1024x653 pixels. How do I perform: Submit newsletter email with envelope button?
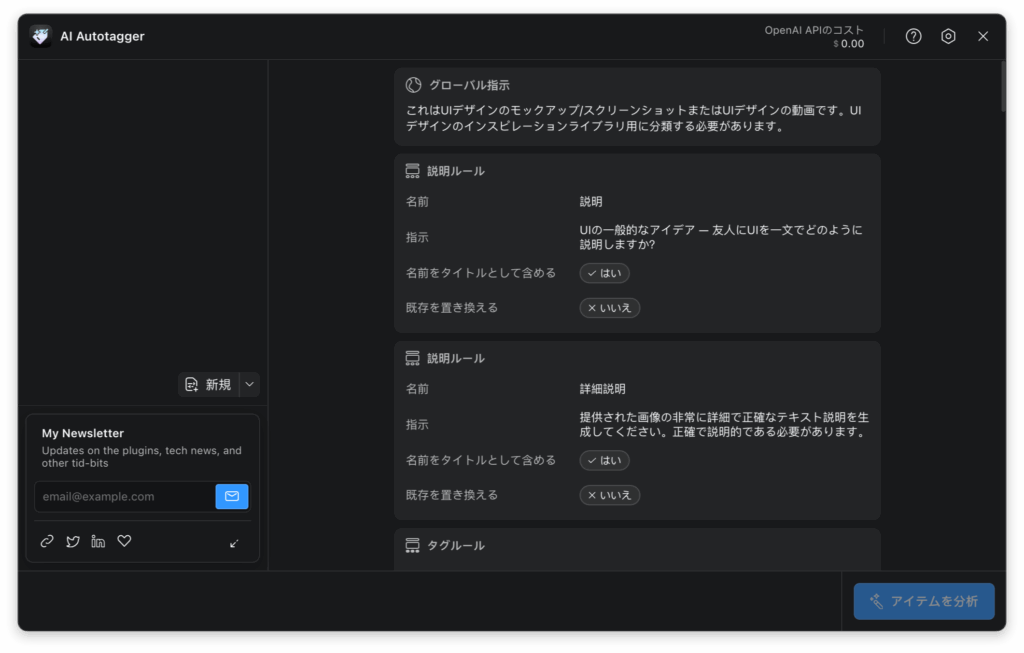tap(232, 496)
